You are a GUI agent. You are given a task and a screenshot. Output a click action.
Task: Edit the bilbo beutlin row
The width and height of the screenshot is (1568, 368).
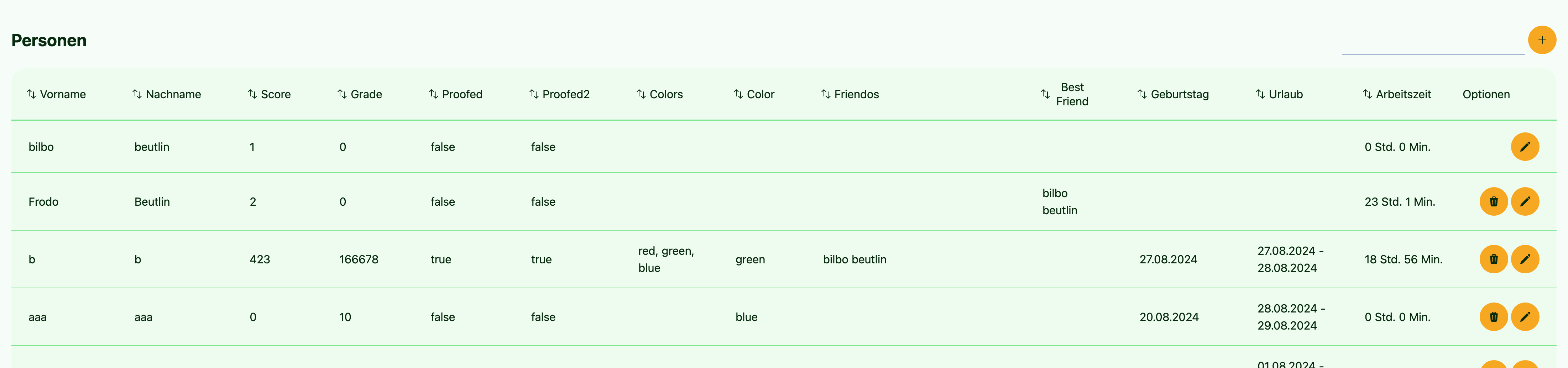coord(1524,147)
